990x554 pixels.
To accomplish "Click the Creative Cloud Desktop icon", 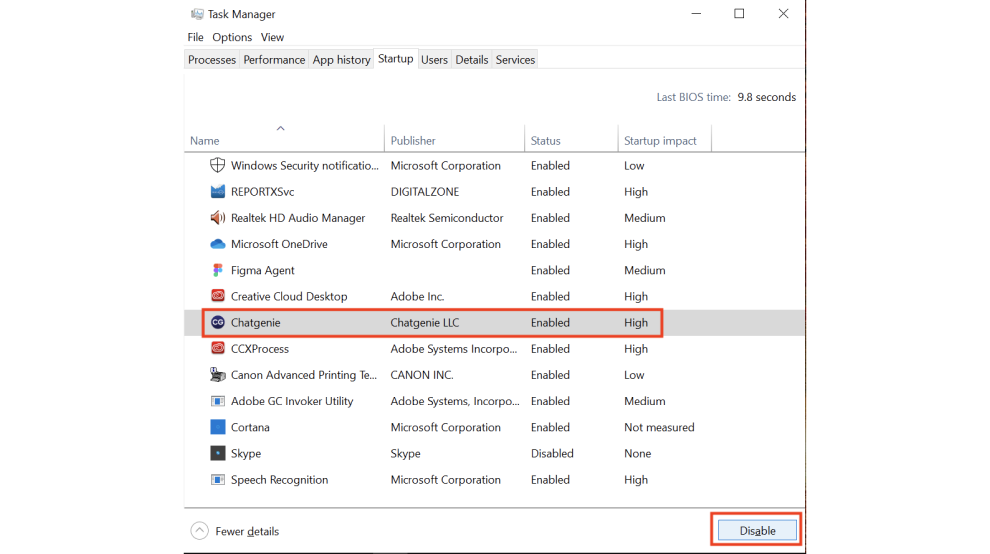I will (217, 296).
